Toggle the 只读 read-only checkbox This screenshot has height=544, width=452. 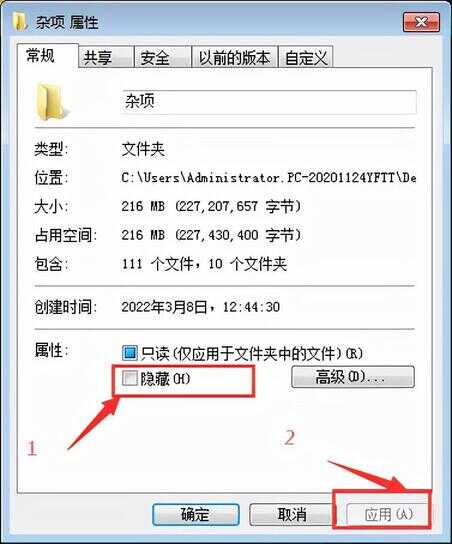[x=129, y=353]
